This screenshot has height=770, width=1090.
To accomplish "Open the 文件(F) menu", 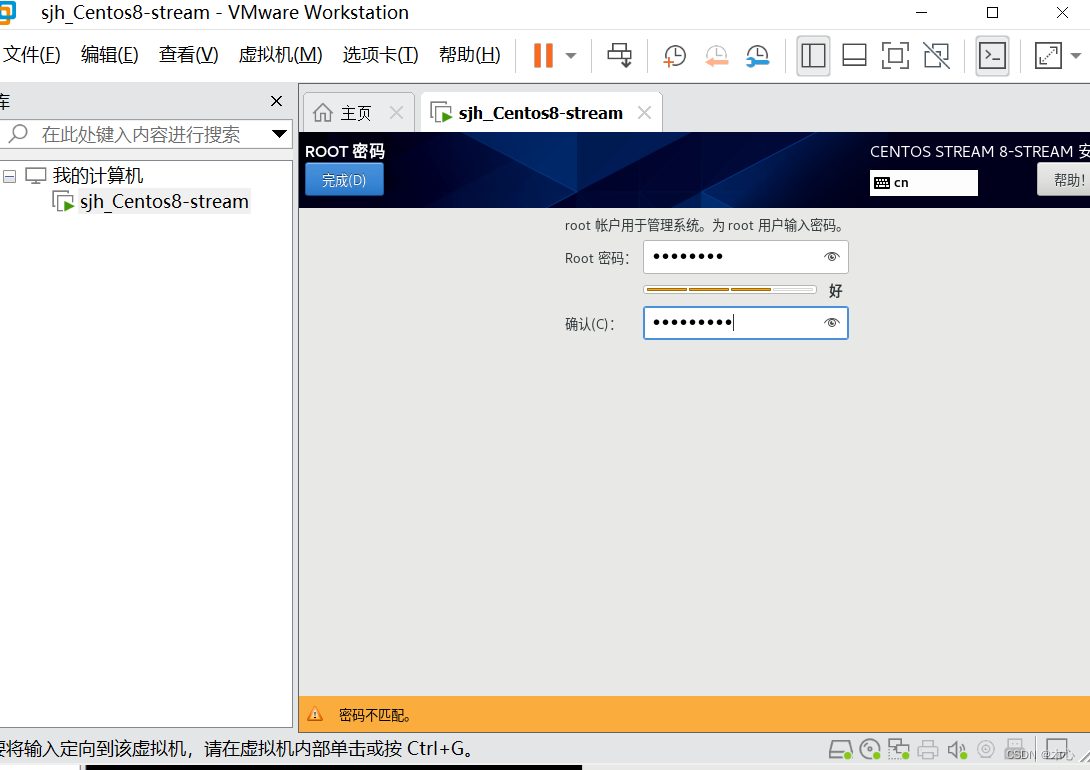I will click(31, 55).
